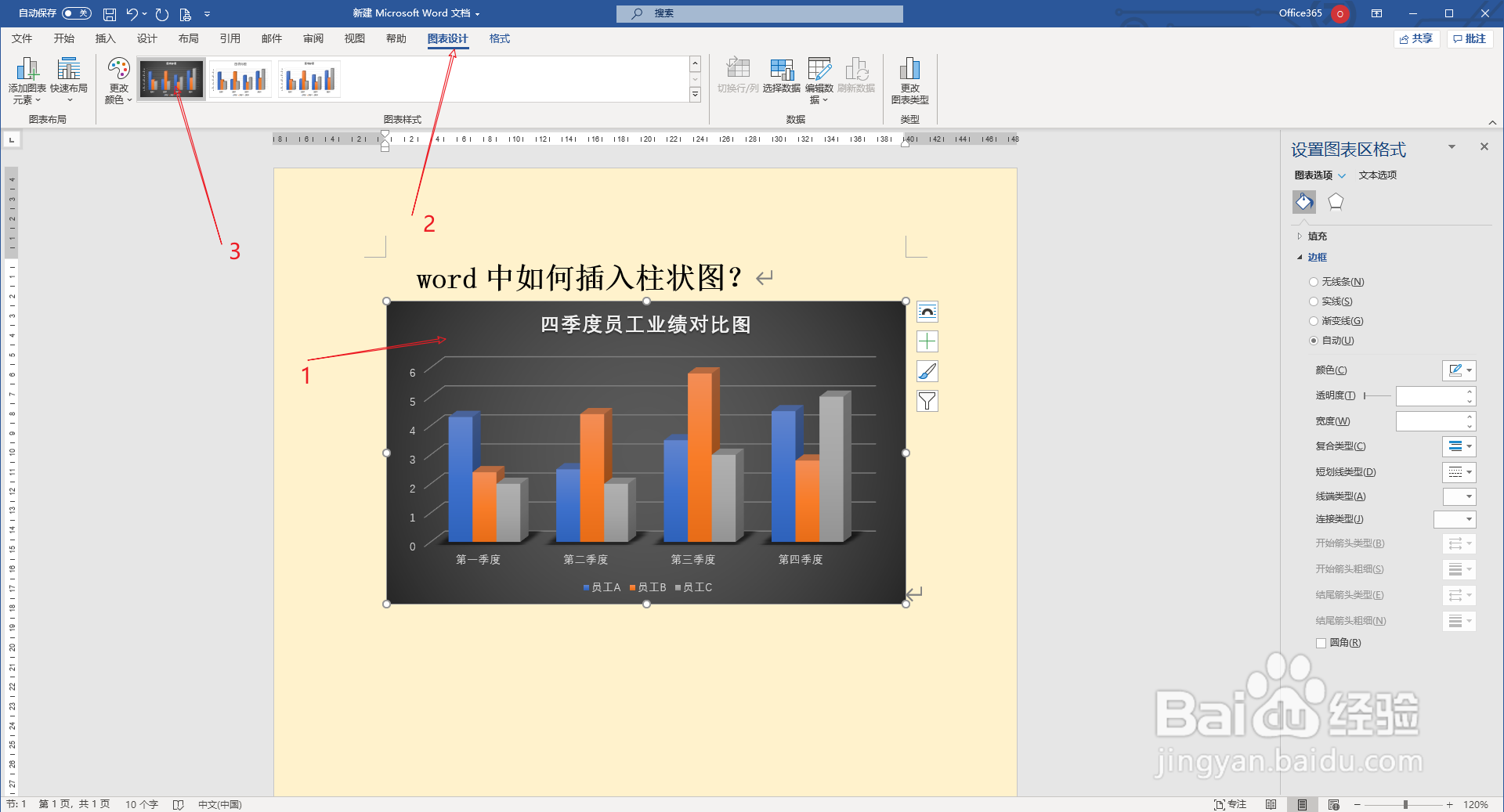The image size is (1504, 812).
Task: Collapse the ribbon arrow
Action: pyautogui.click(x=1492, y=122)
